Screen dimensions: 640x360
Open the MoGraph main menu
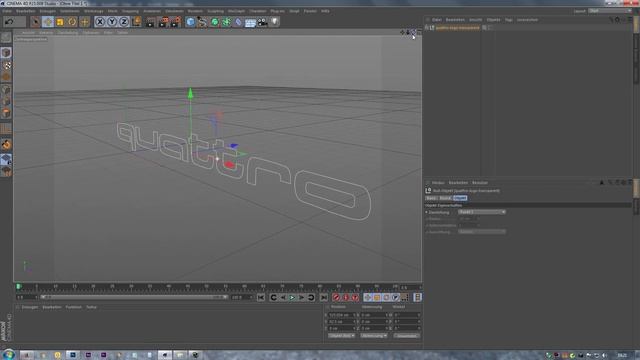(x=236, y=11)
